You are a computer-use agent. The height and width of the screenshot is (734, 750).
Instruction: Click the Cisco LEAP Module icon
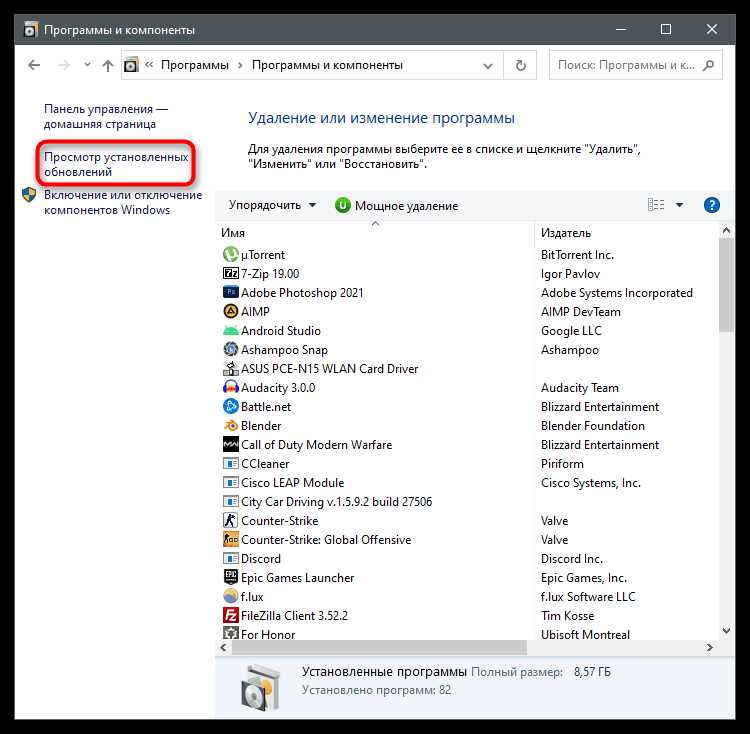(231, 482)
